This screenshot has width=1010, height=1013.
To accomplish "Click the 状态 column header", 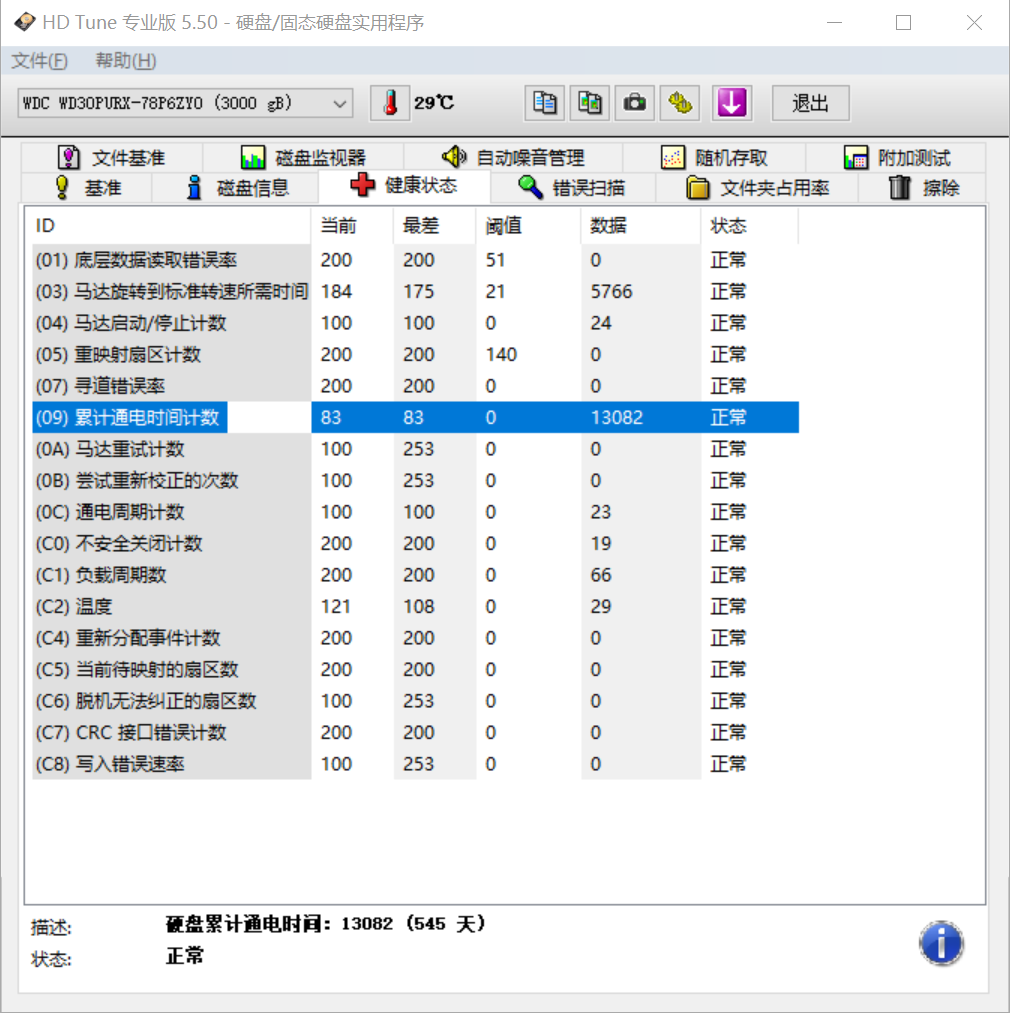I will tap(750, 225).
